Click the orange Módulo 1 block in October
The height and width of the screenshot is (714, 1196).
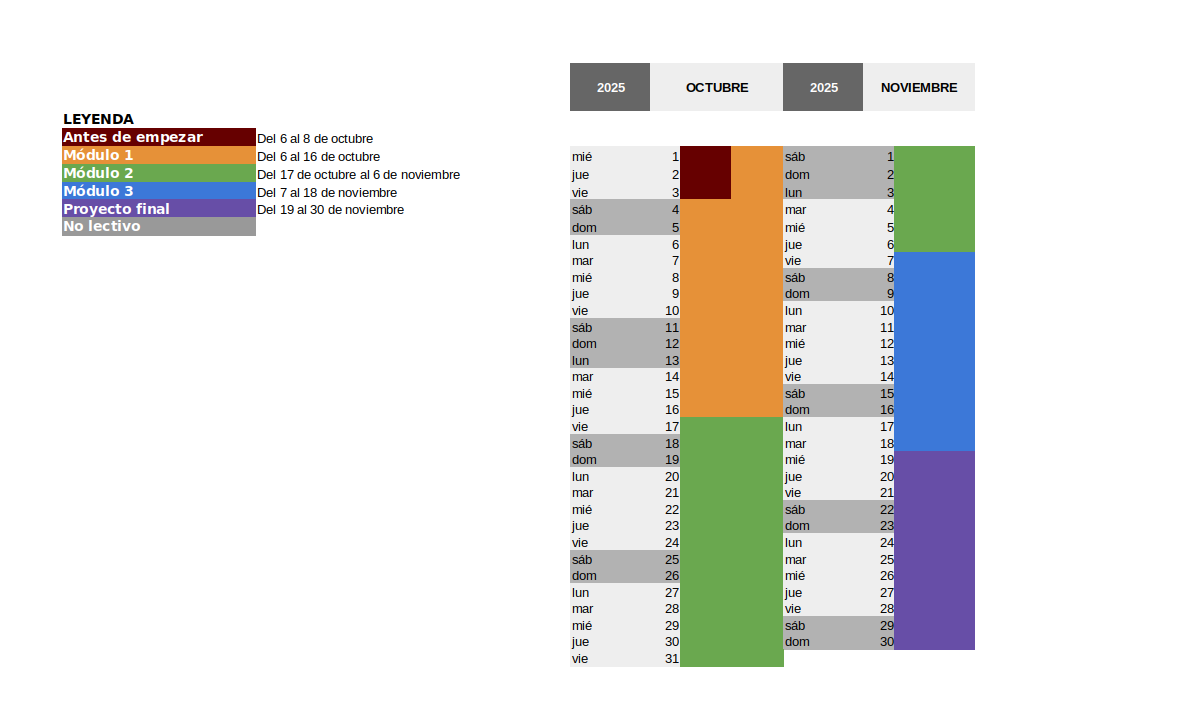(x=731, y=308)
